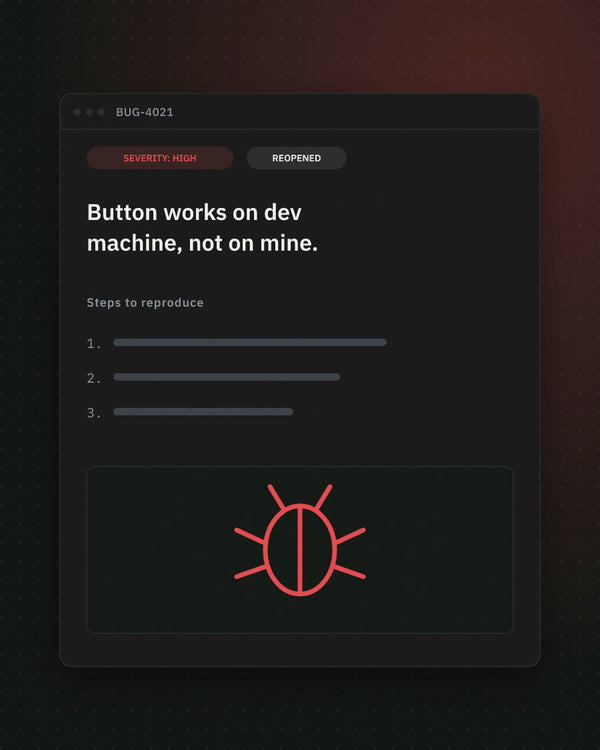This screenshot has height=750, width=600.
Task: Click the step number 3.
Action: point(94,413)
